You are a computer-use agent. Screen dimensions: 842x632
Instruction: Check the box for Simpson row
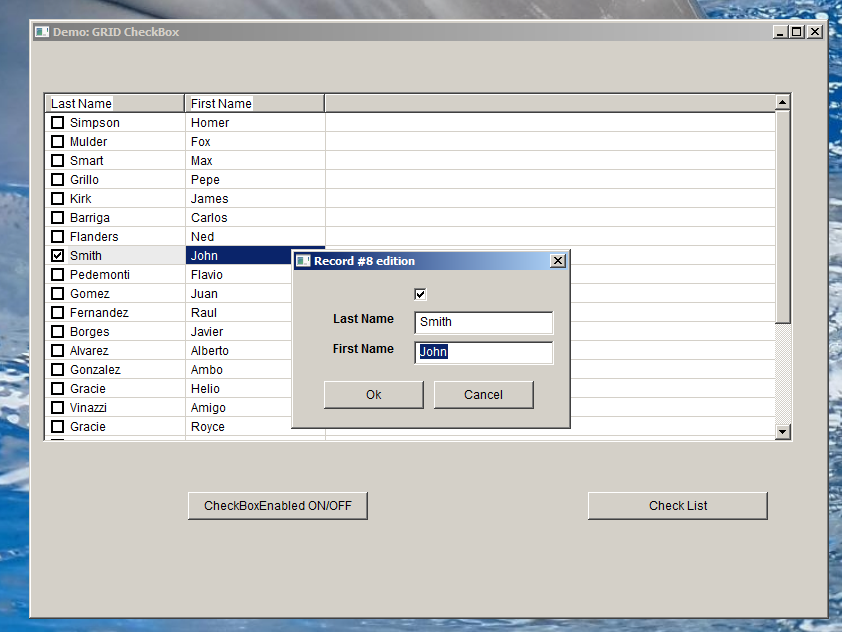57,123
